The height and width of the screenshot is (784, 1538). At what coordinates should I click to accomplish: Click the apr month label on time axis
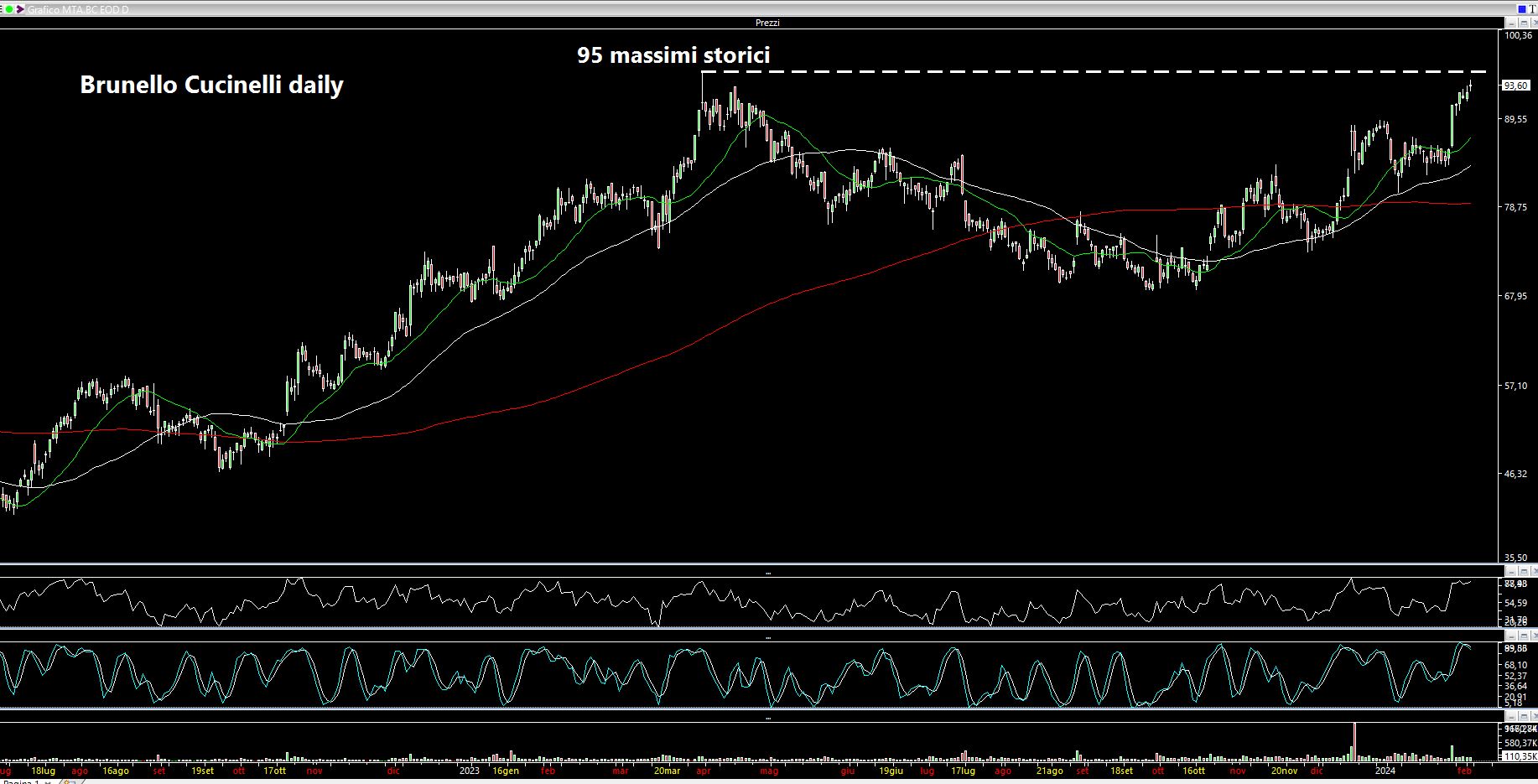pos(704,771)
